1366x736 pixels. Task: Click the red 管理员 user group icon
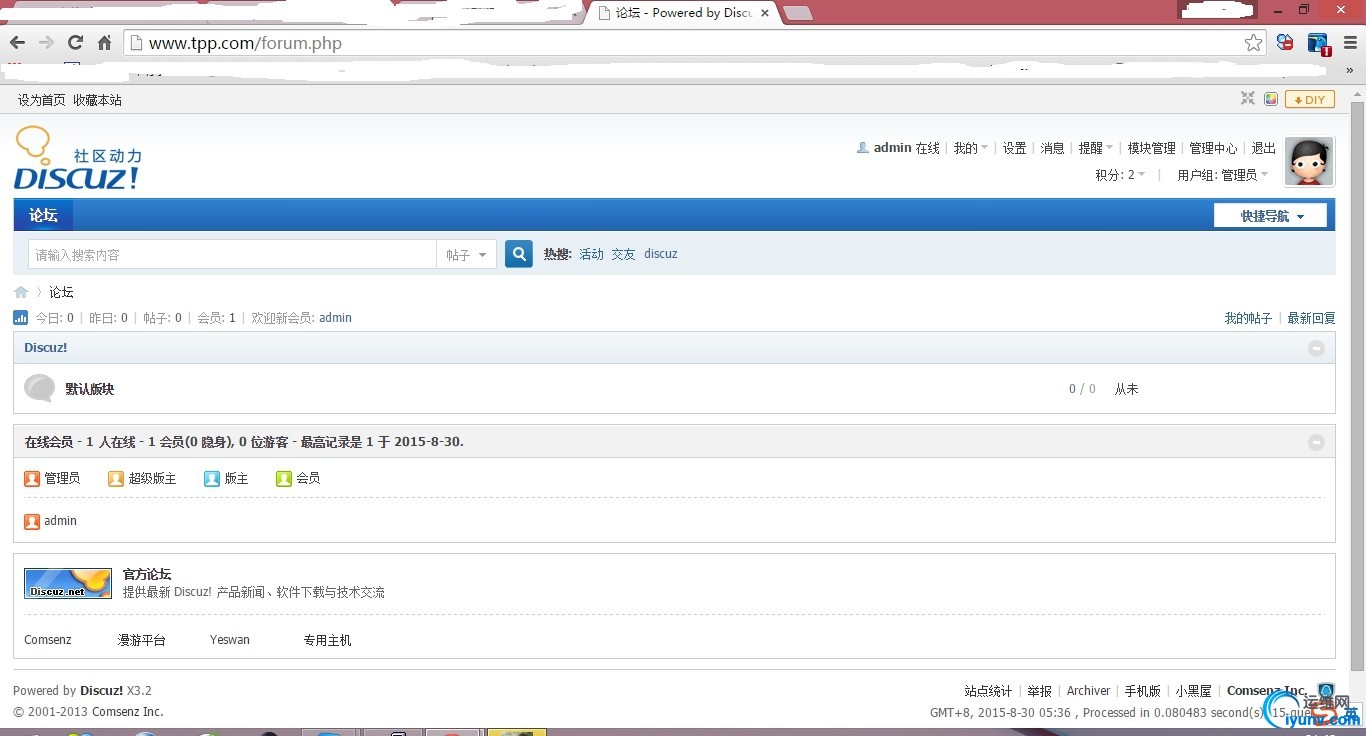coord(31,478)
